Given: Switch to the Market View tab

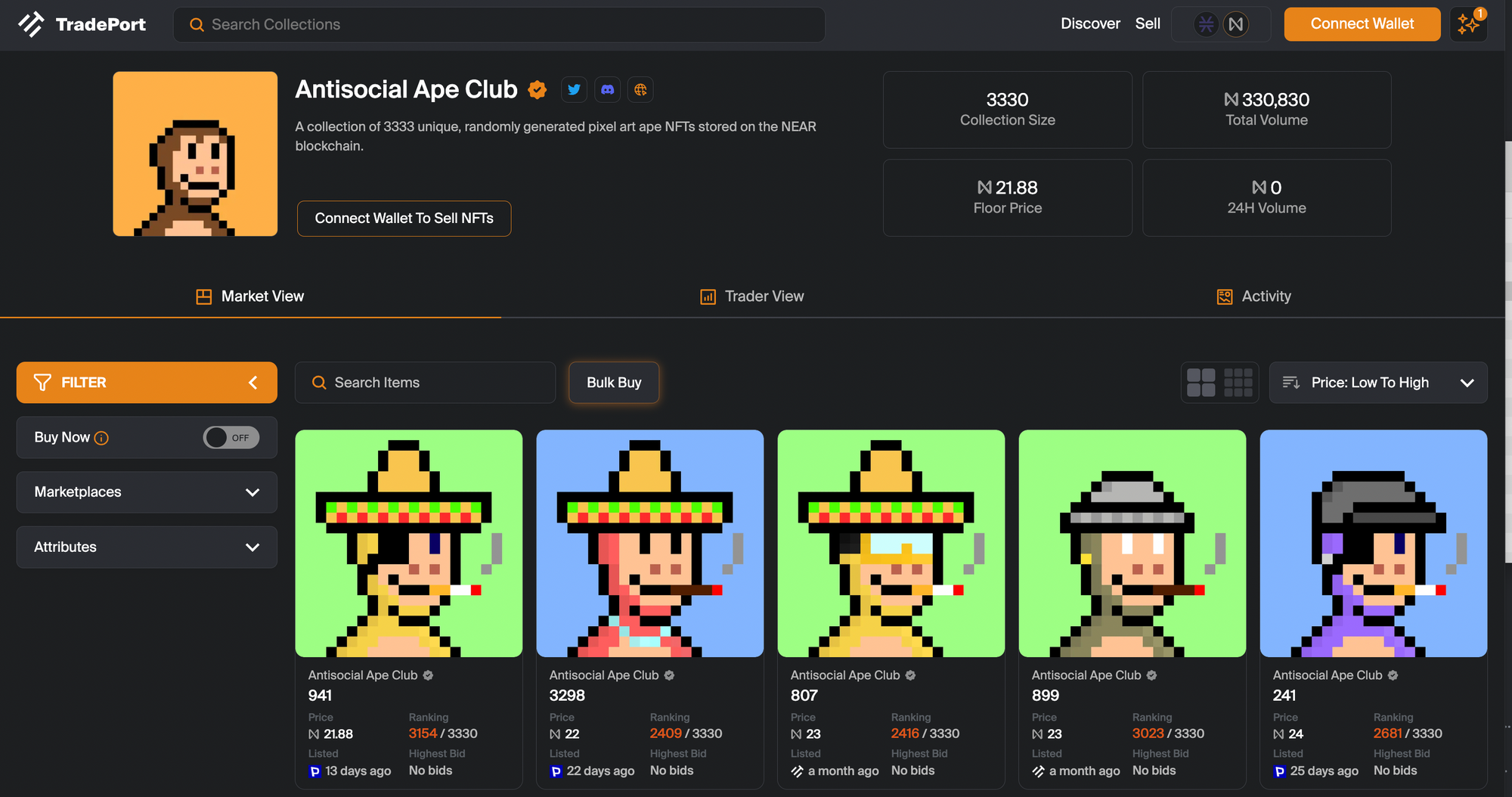Looking at the screenshot, I should [250, 296].
